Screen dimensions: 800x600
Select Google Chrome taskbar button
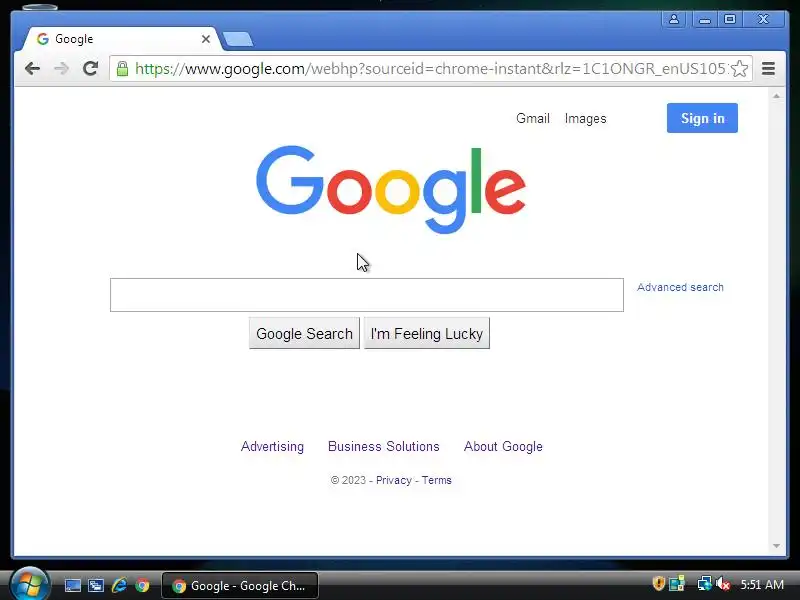click(x=240, y=586)
